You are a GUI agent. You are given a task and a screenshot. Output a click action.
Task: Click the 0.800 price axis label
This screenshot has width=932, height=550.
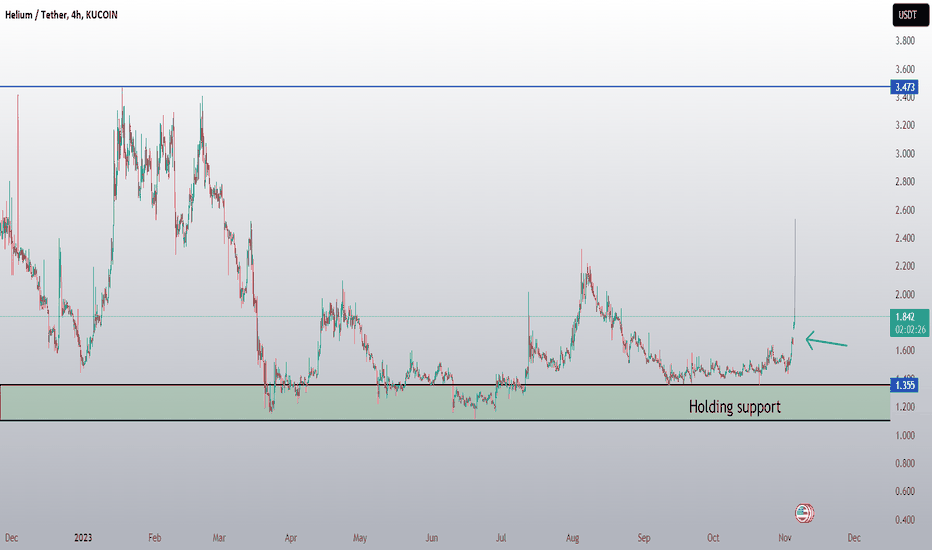tap(905, 464)
